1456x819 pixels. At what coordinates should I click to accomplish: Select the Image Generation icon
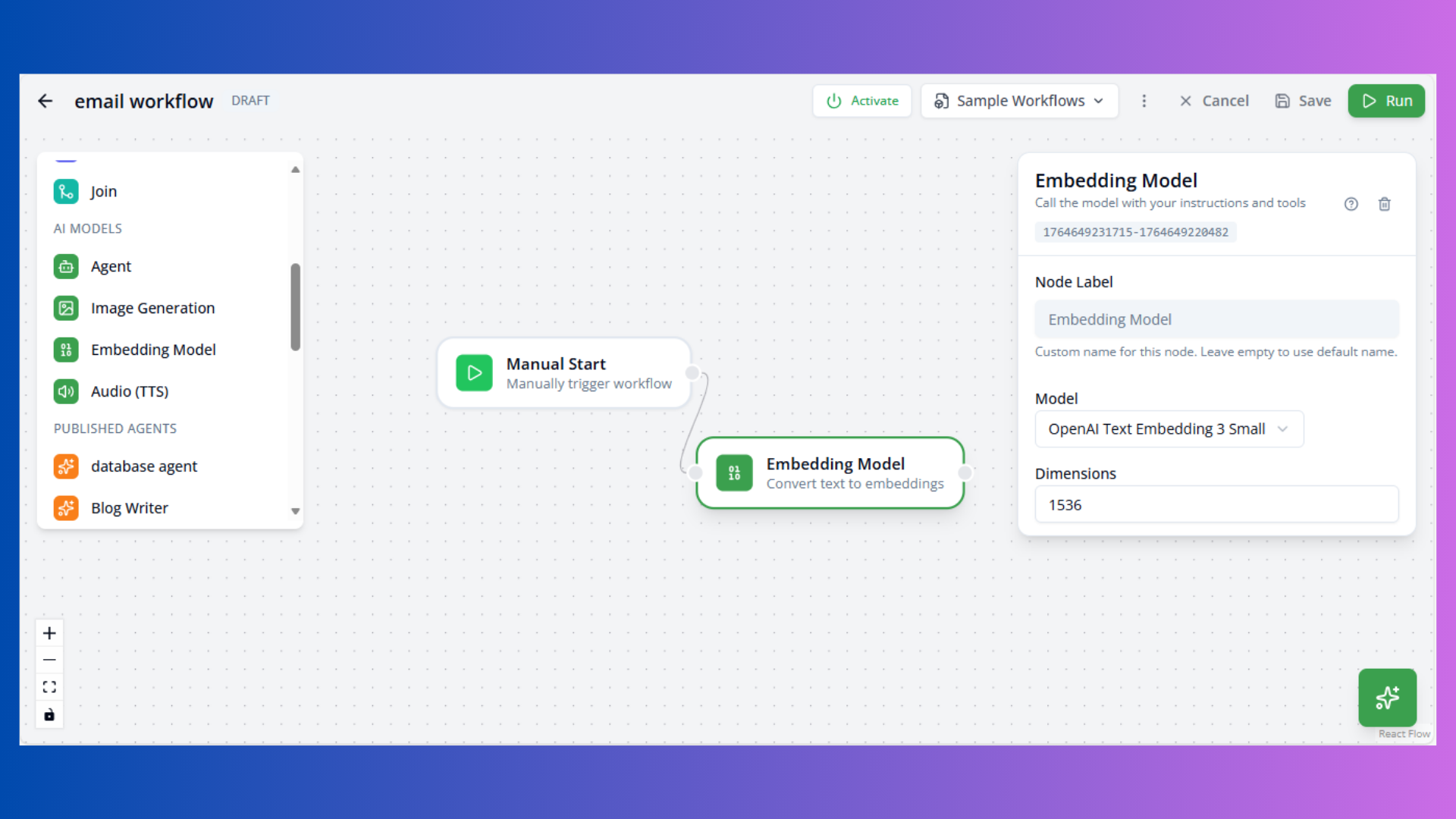(x=66, y=308)
